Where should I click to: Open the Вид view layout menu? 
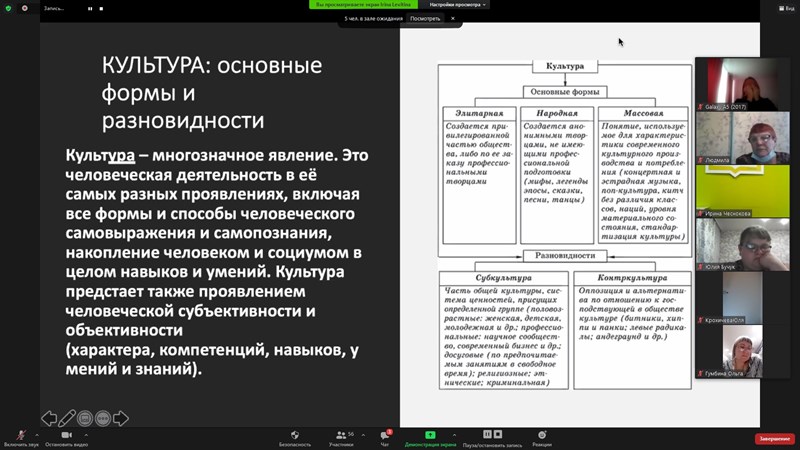[787, 8]
